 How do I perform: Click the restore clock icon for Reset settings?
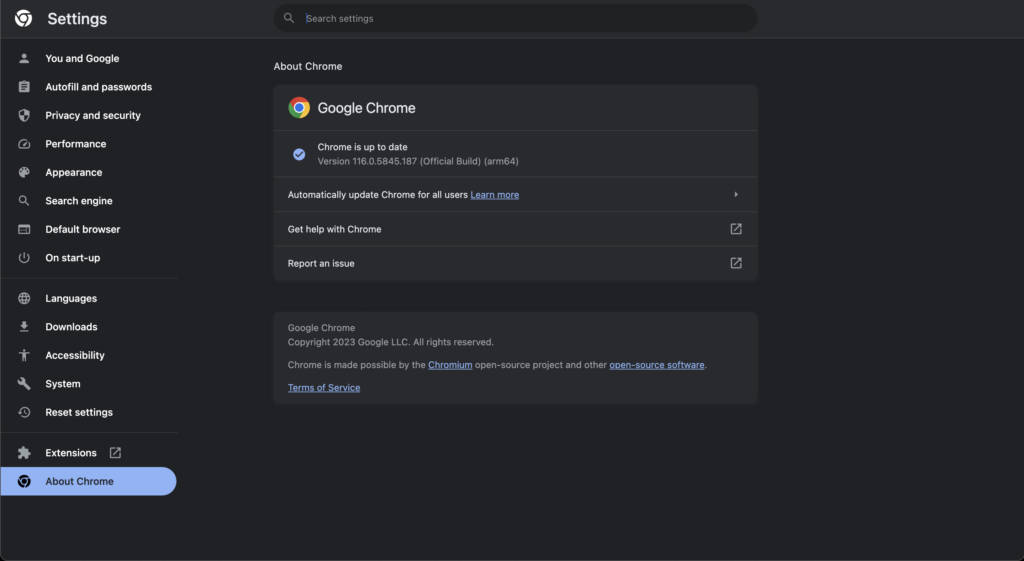[24, 412]
